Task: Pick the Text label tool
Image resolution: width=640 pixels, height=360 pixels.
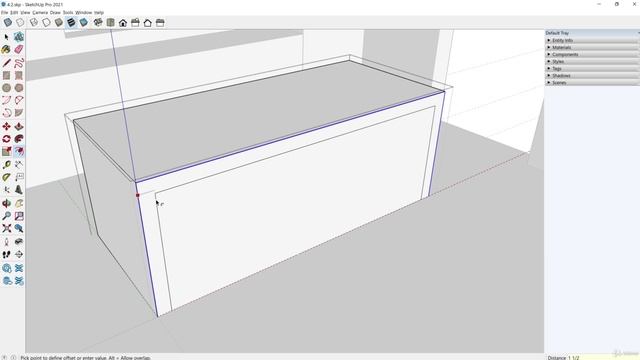Action: (19, 177)
